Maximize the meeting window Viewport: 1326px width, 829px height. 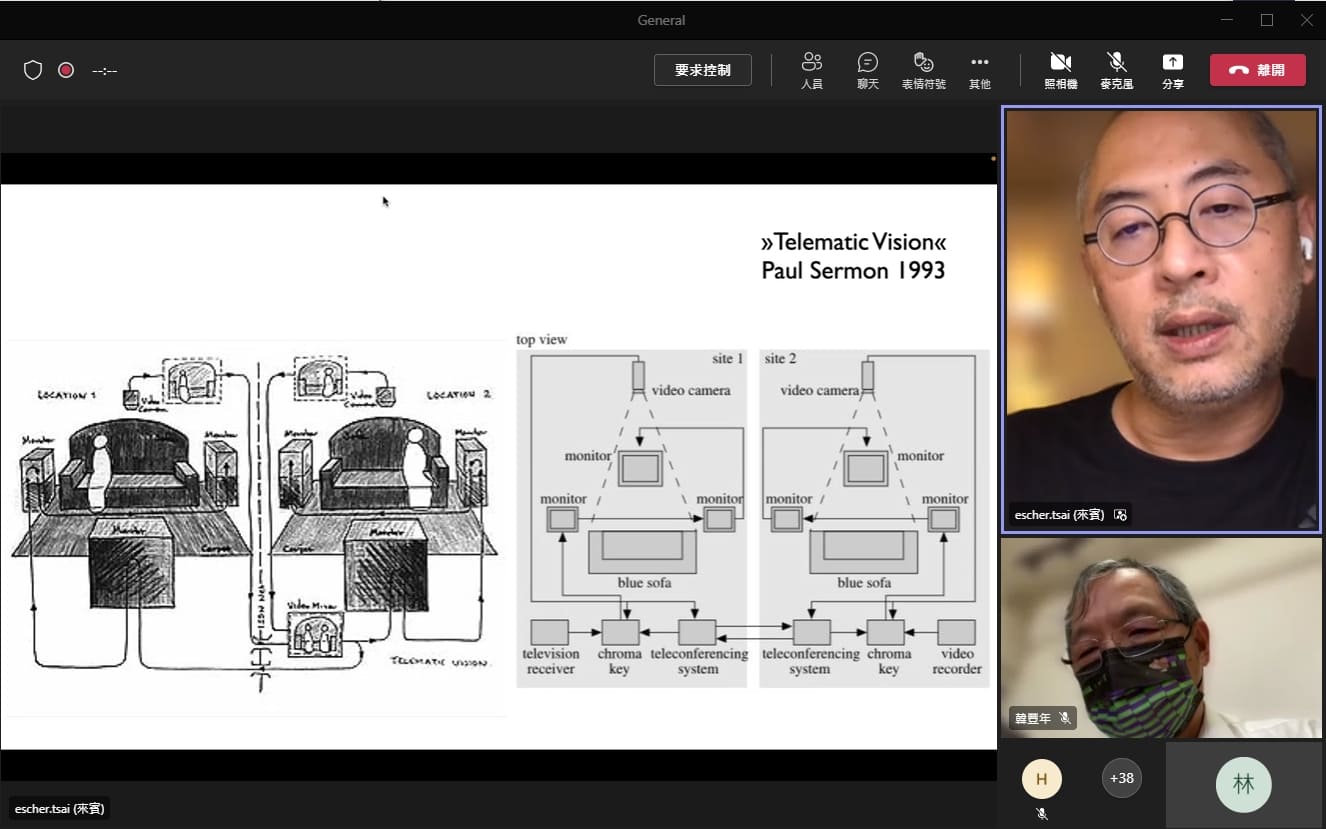1267,20
